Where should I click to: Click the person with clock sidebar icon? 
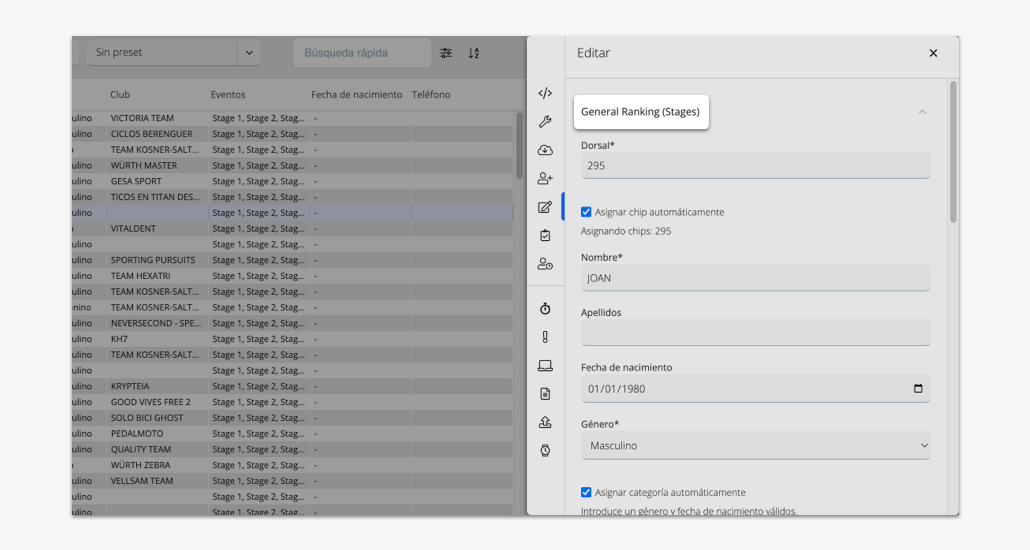point(545,264)
